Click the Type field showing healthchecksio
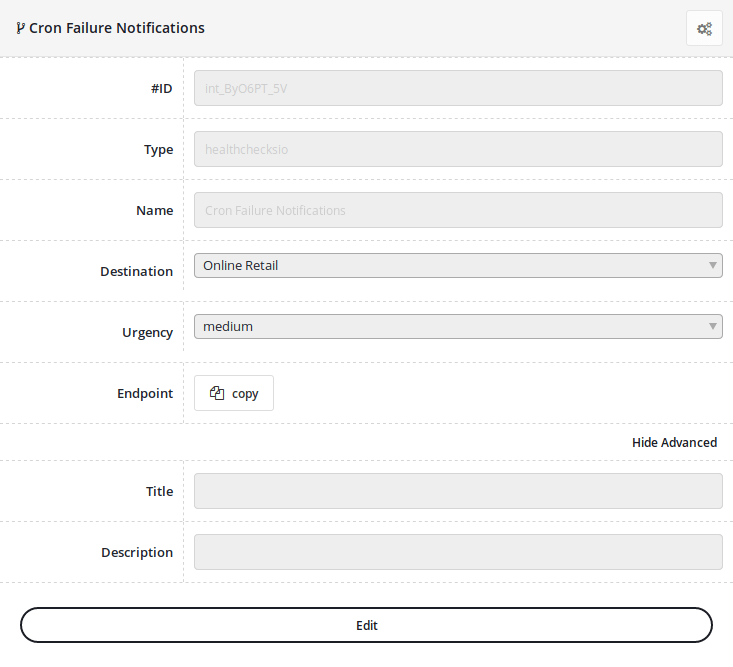The height and width of the screenshot is (667, 733). point(458,149)
